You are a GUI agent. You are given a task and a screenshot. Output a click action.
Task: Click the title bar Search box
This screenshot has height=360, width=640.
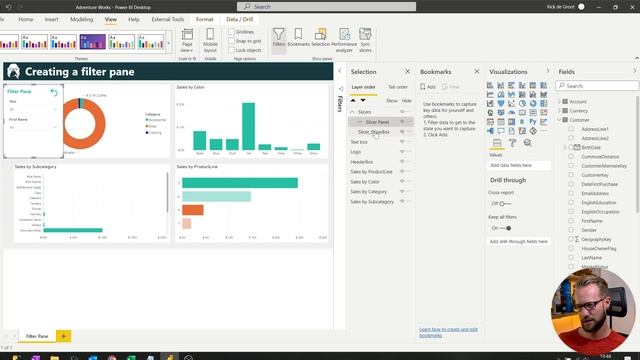pos(327,7)
